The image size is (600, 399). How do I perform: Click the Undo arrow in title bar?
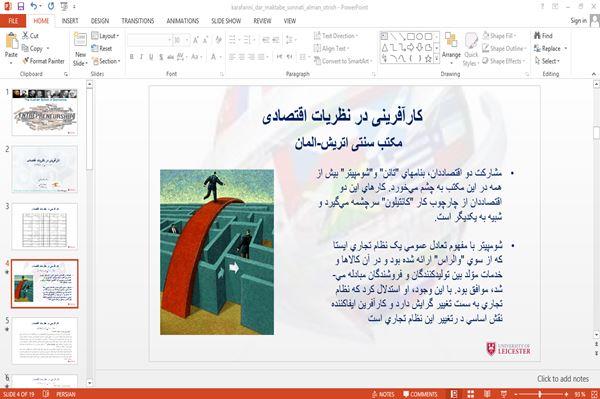click(34, 6)
